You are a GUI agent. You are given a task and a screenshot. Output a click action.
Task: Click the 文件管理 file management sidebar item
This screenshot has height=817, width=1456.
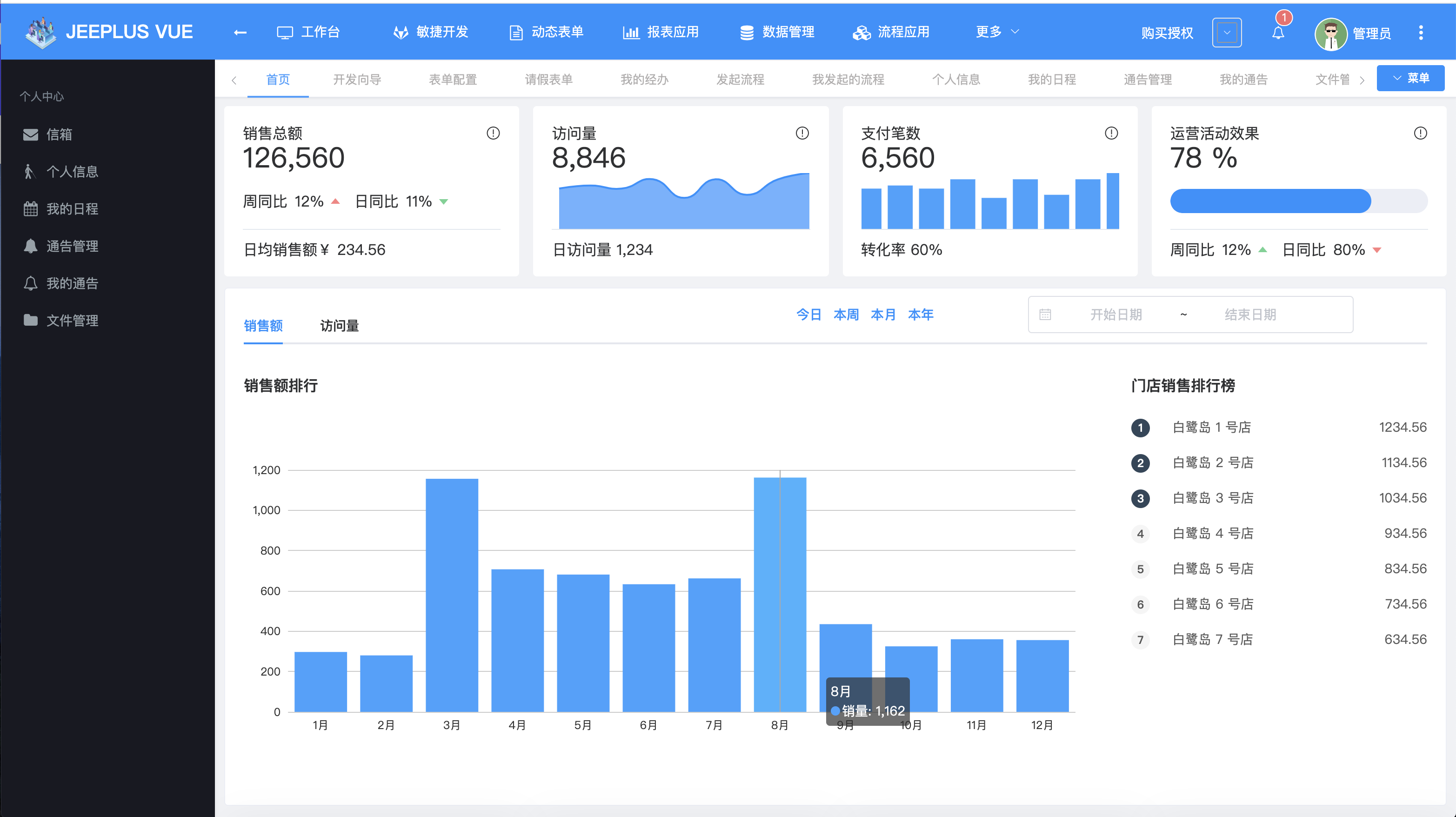tap(72, 321)
